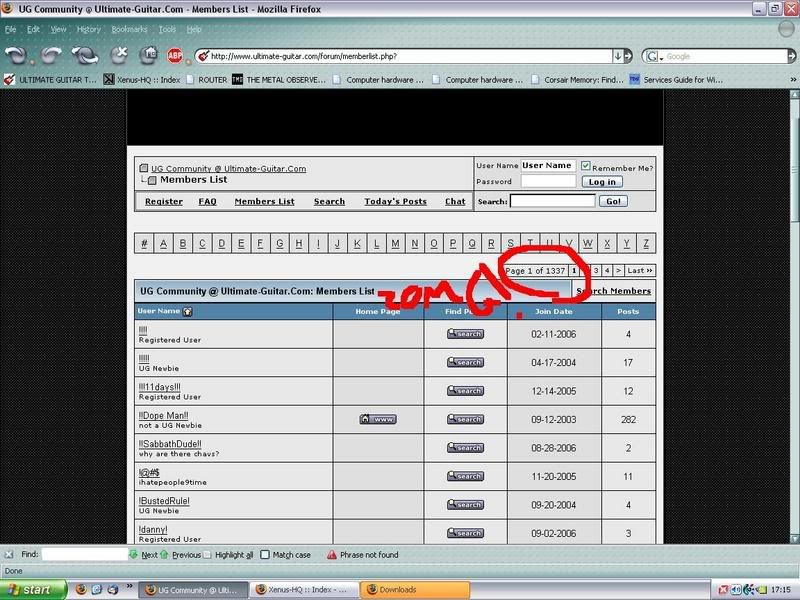Open the Xenus-HQ :: Index bookmark
This screenshot has height=600, width=800.
tap(142, 80)
